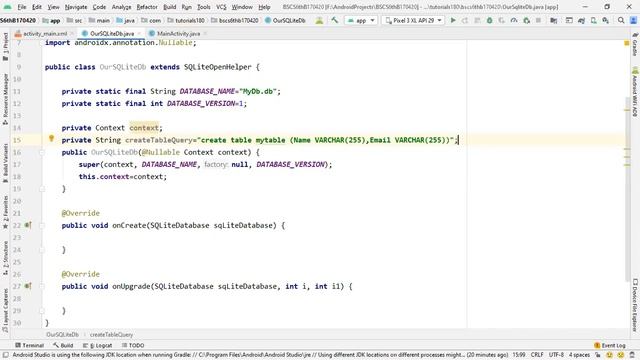Collapse the constructor fold marker on line 16
Screen dimensions: 640x360
coord(42,153)
